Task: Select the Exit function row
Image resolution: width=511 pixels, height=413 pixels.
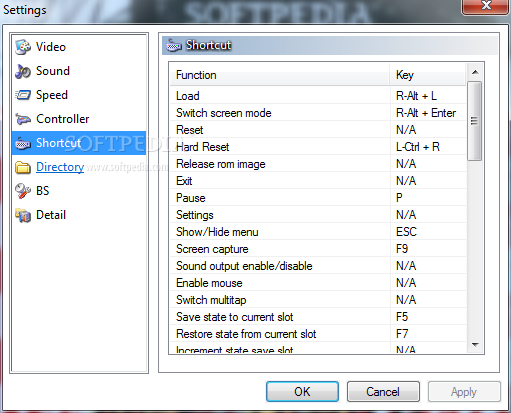Action: (x=318, y=181)
